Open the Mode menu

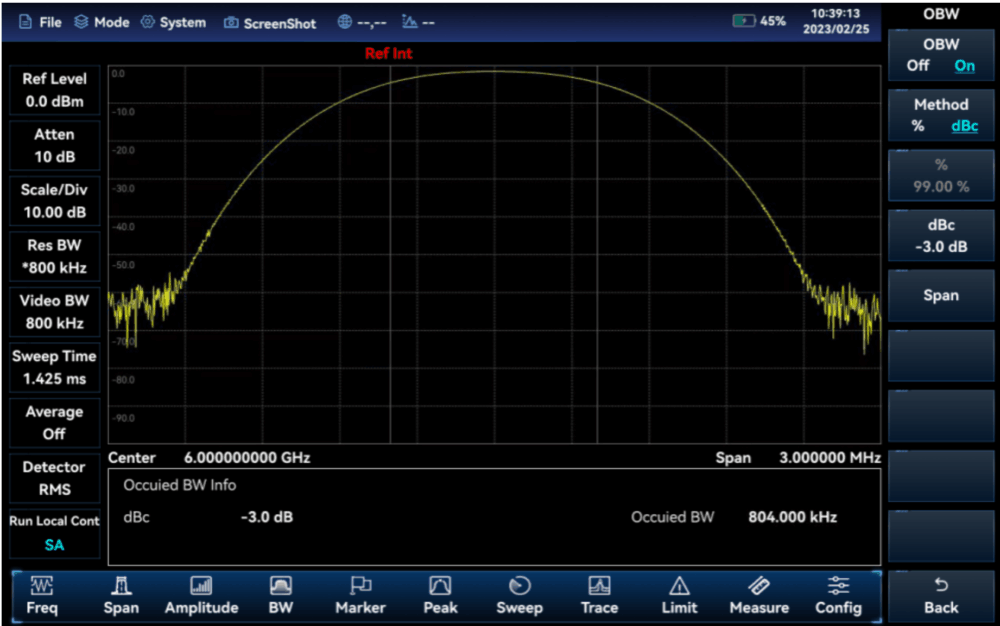coord(102,22)
